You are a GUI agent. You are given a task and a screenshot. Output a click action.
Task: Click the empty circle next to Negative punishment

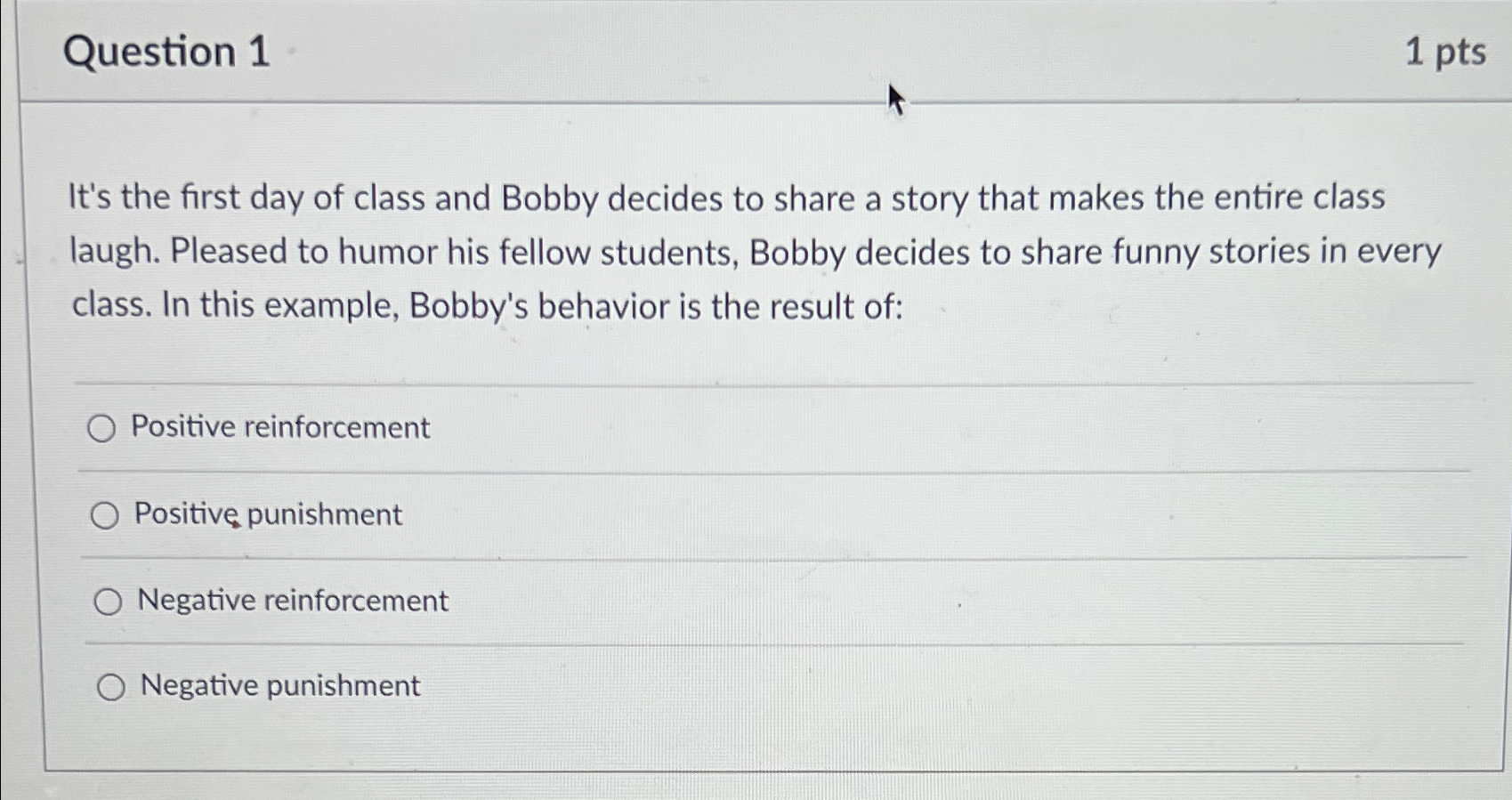point(112,686)
